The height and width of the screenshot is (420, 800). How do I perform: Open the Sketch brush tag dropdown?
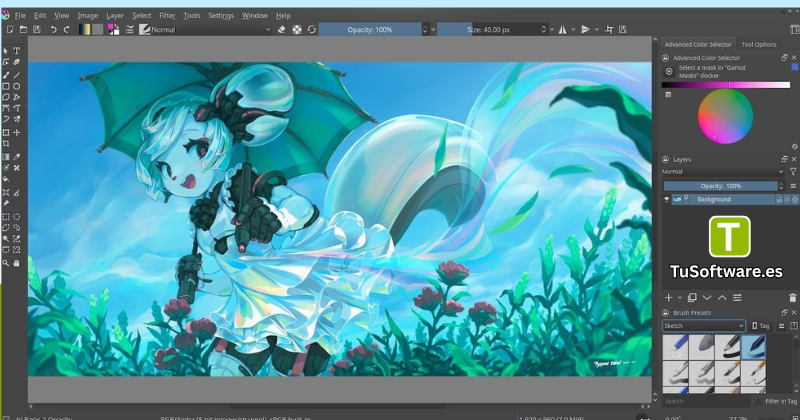tap(704, 326)
